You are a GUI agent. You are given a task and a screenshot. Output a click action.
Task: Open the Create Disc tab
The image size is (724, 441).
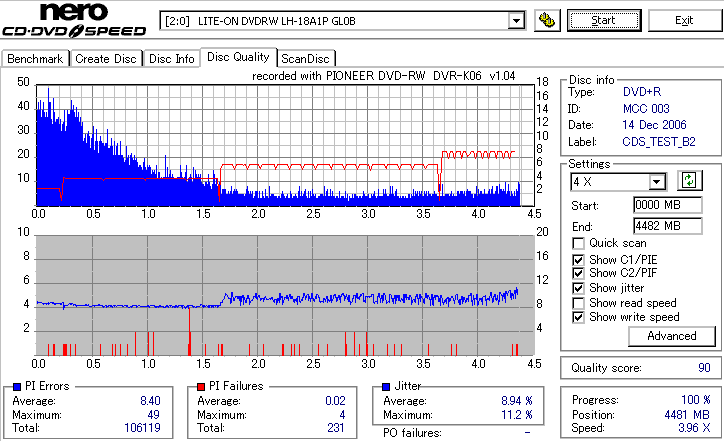point(106,59)
